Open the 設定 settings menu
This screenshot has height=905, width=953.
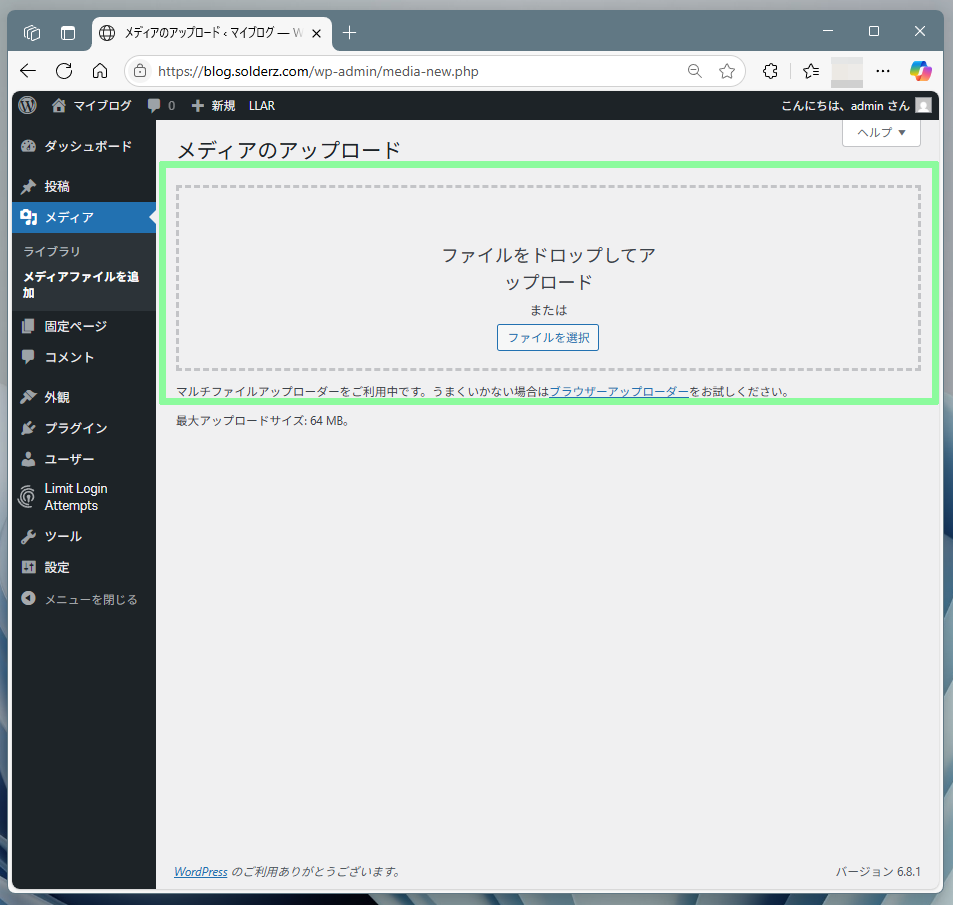[57, 567]
